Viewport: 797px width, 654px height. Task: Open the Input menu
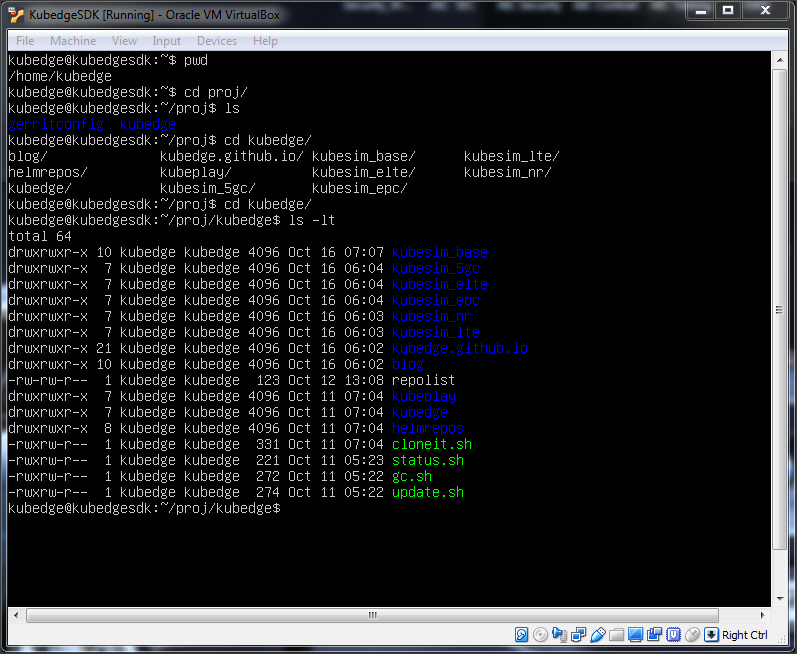pyautogui.click(x=166, y=41)
